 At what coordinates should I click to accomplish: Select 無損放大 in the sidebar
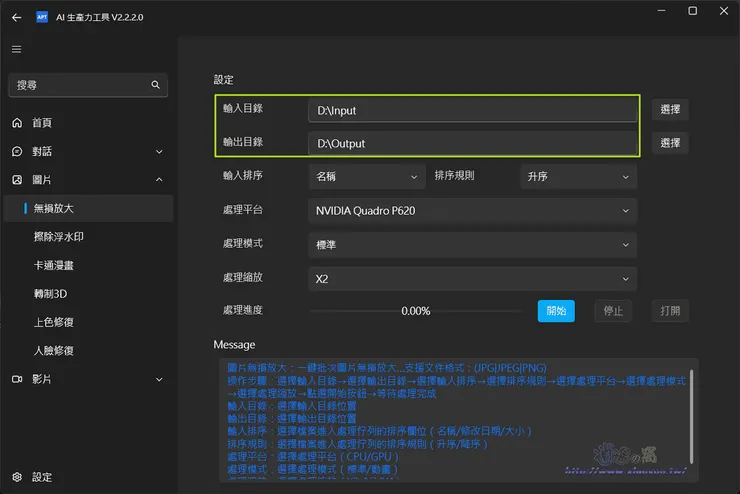point(88,209)
